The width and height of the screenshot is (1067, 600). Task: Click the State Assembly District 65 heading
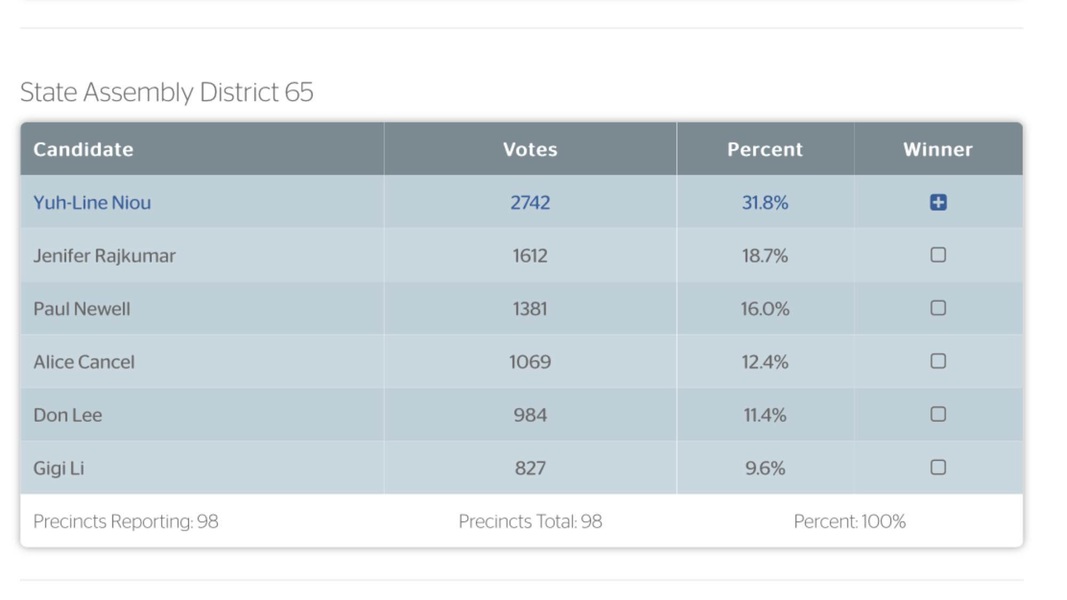[x=167, y=92]
